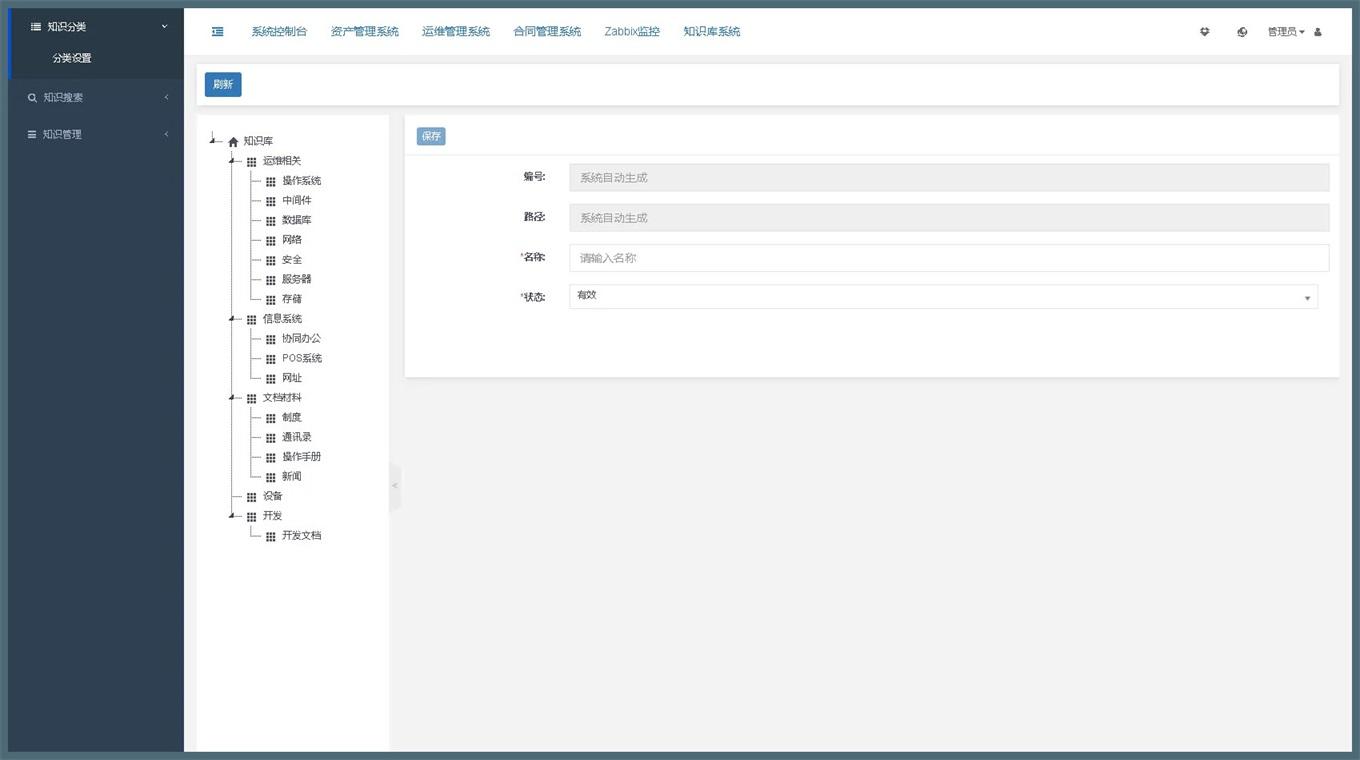Click the grid icon next to POS系统
This screenshot has width=1360, height=760.
point(270,359)
